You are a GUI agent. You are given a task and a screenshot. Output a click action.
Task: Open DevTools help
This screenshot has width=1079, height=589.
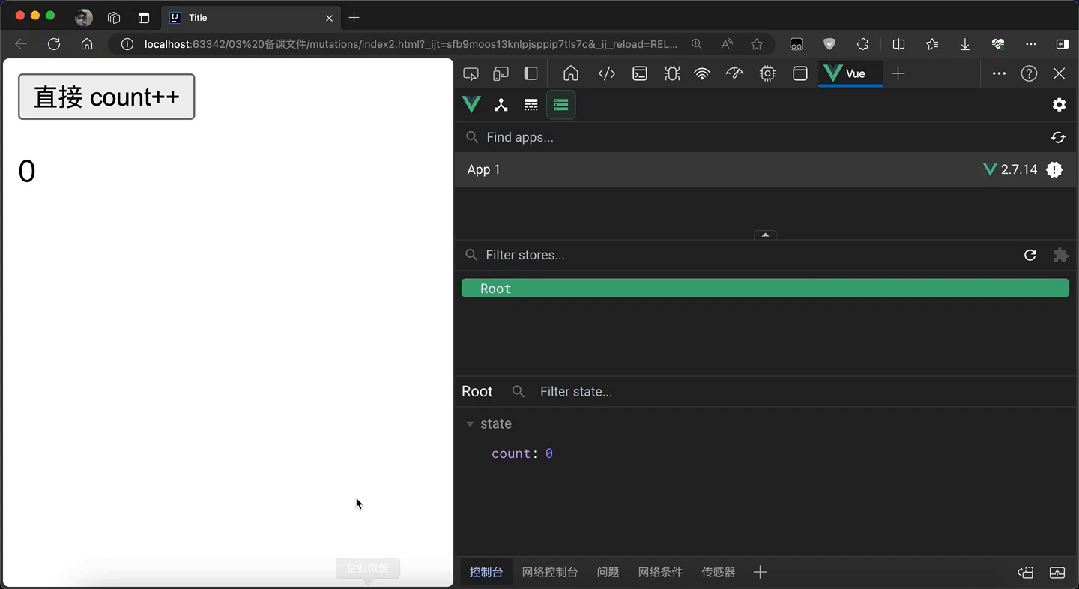pyautogui.click(x=1029, y=74)
